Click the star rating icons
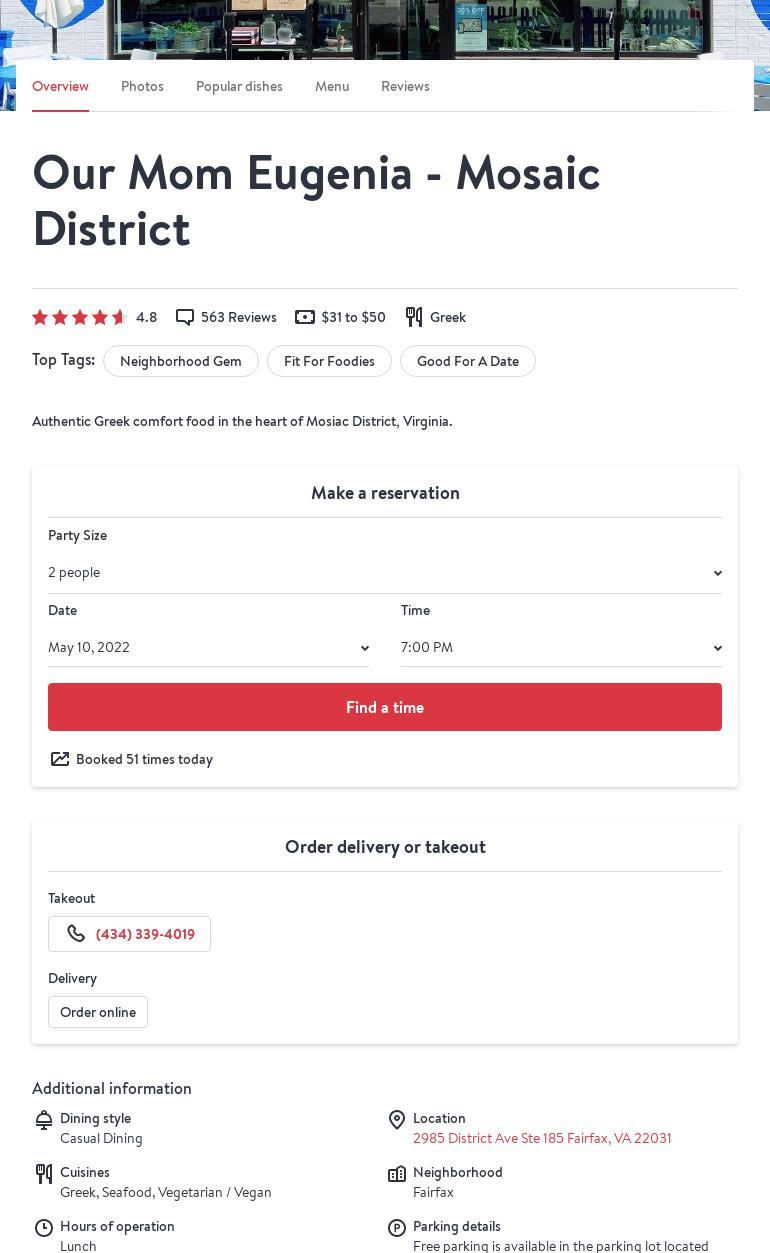The height and width of the screenshot is (1253, 770). [80, 317]
